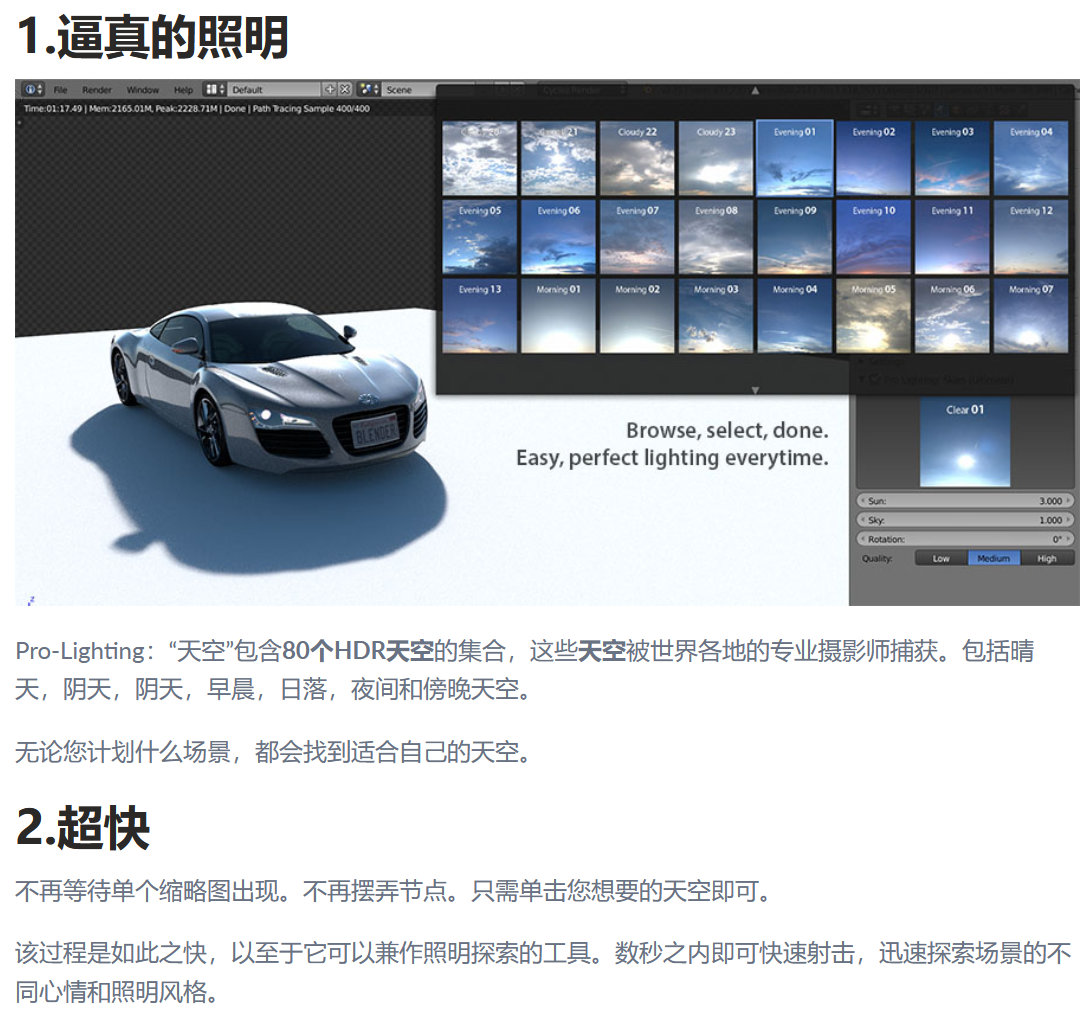
Task: Open the scene selector icon
Action: (x=369, y=89)
